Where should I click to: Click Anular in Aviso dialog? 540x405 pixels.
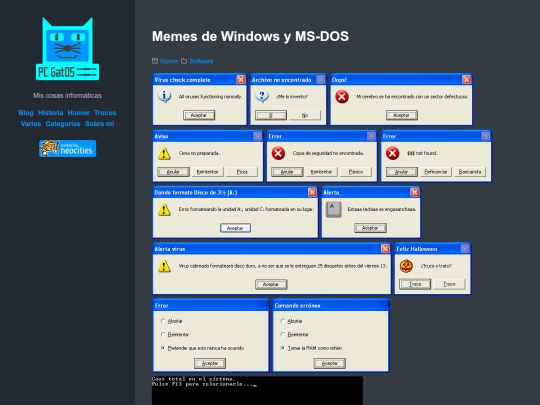(173, 172)
